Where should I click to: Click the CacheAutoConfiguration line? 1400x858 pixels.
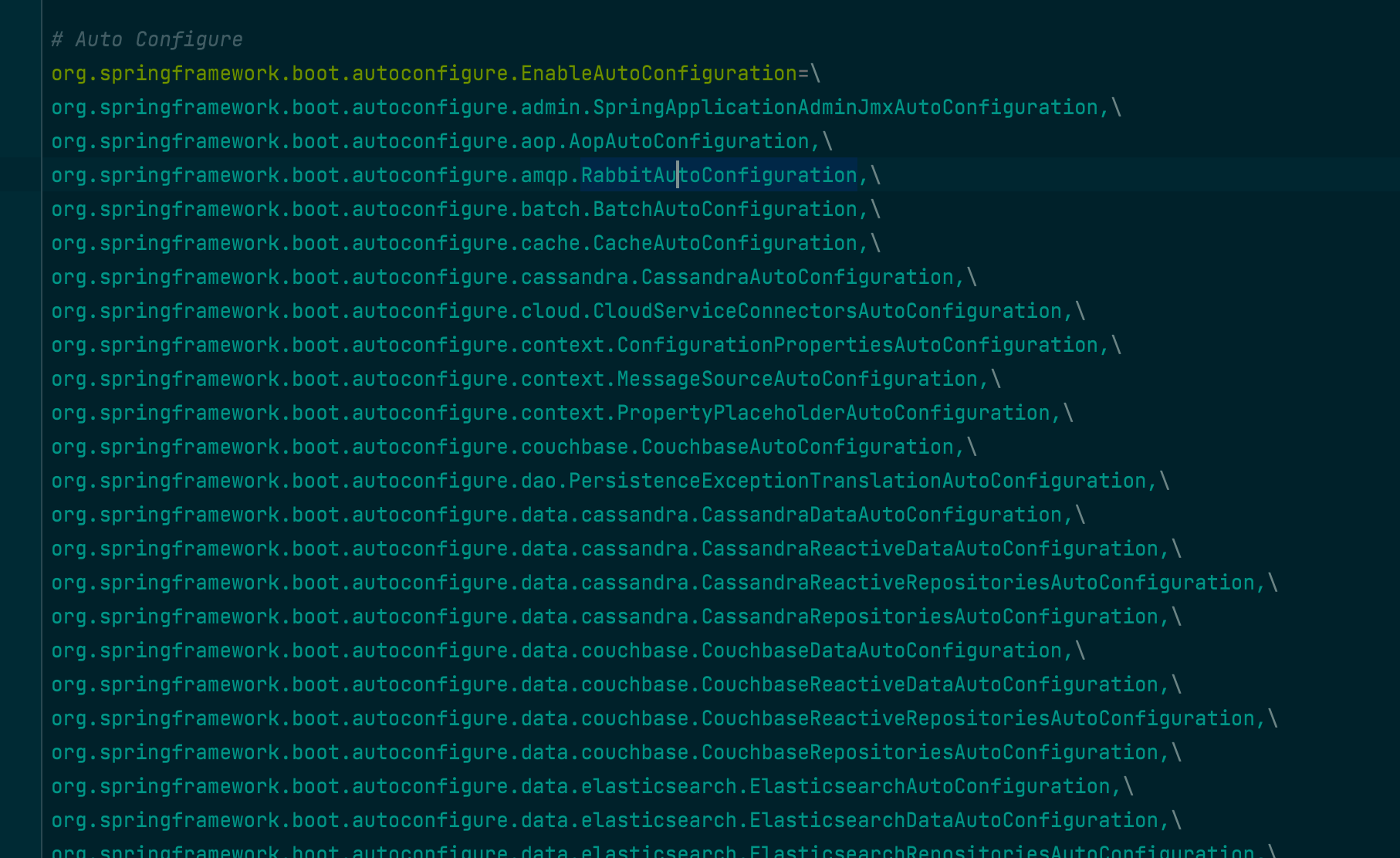(x=466, y=243)
